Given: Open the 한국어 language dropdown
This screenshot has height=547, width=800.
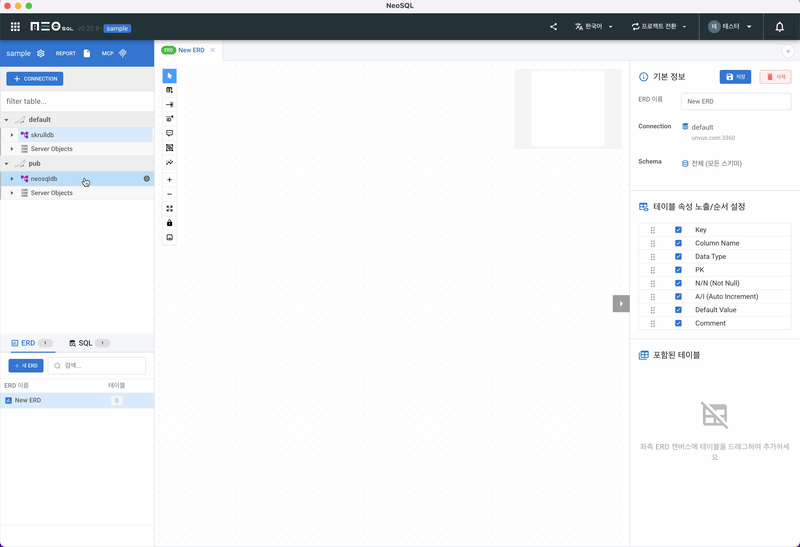Looking at the screenshot, I should tap(593, 27).
